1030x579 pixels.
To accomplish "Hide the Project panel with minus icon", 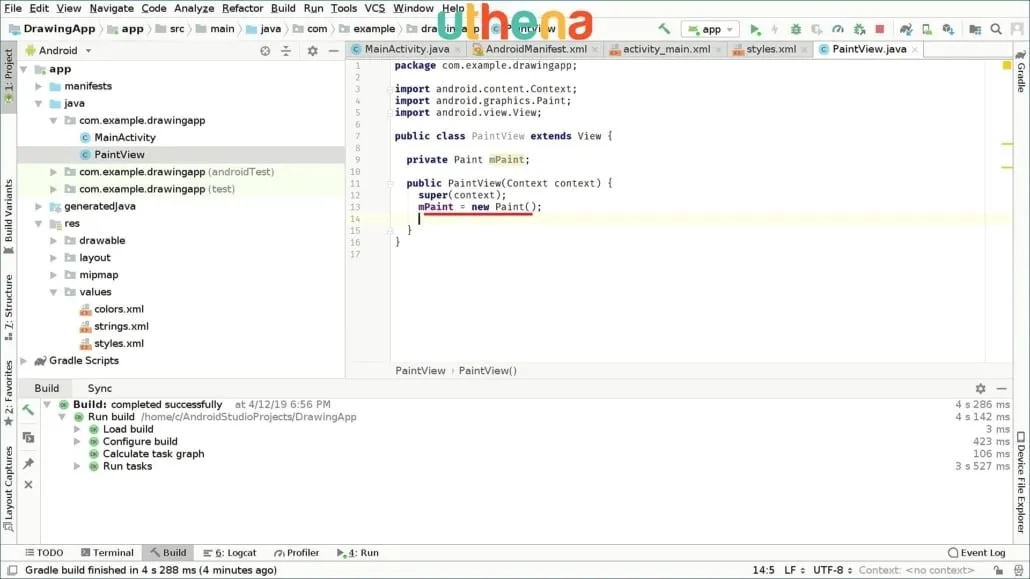I will [x=334, y=51].
